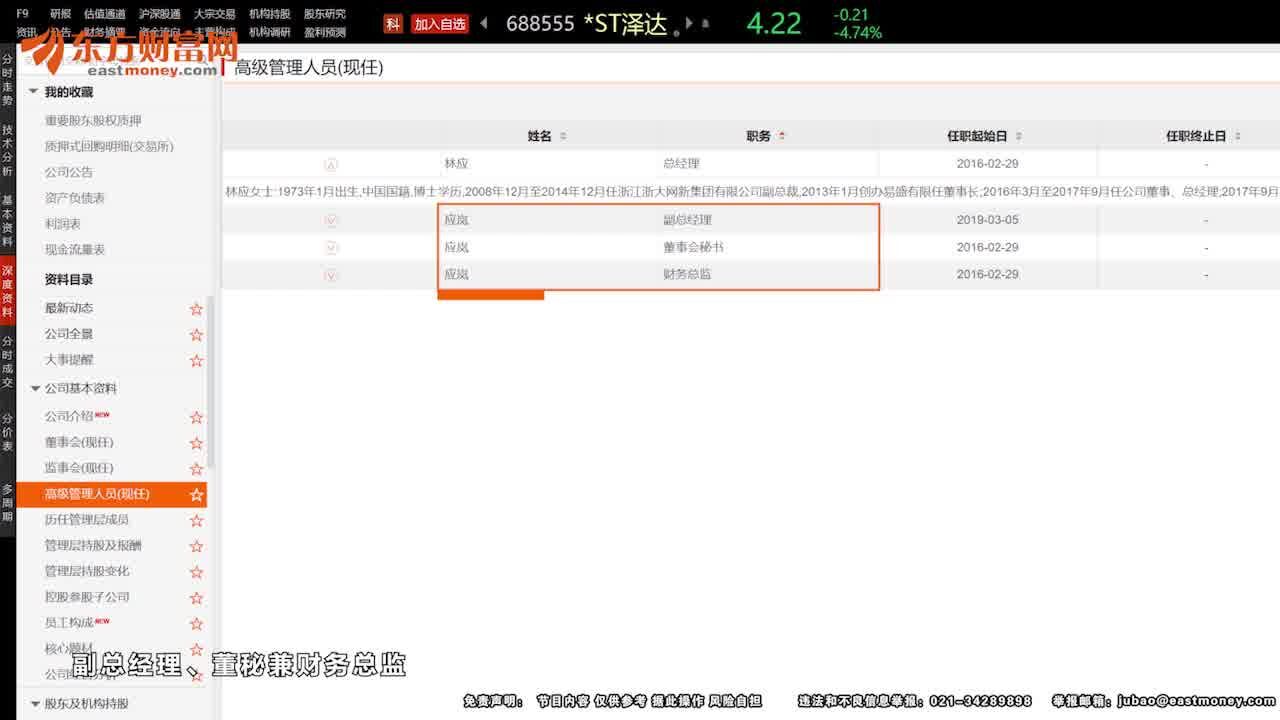Open 股东研究 menu item
The height and width of the screenshot is (720, 1280).
tap(325, 14)
